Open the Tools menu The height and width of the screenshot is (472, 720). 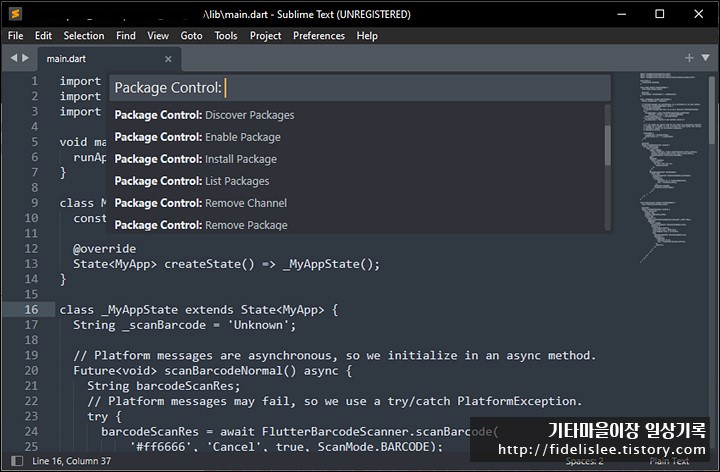(226, 36)
